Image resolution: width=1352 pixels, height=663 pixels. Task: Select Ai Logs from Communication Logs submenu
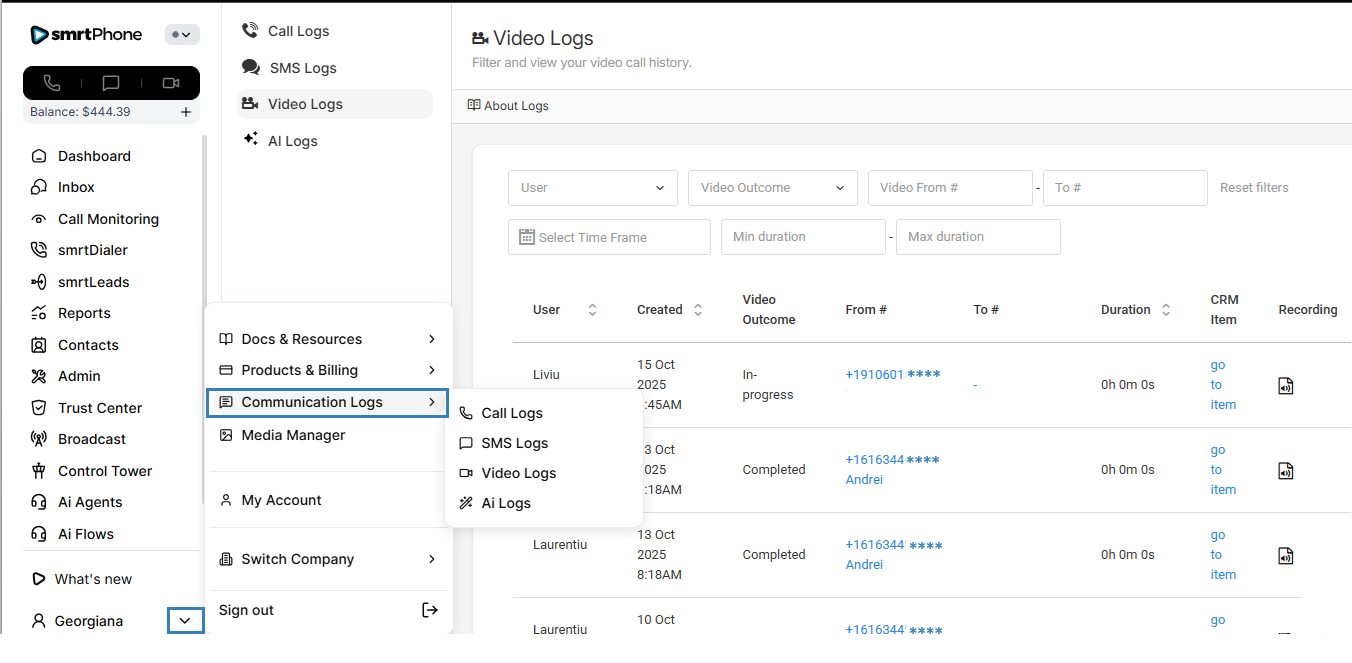pos(506,503)
